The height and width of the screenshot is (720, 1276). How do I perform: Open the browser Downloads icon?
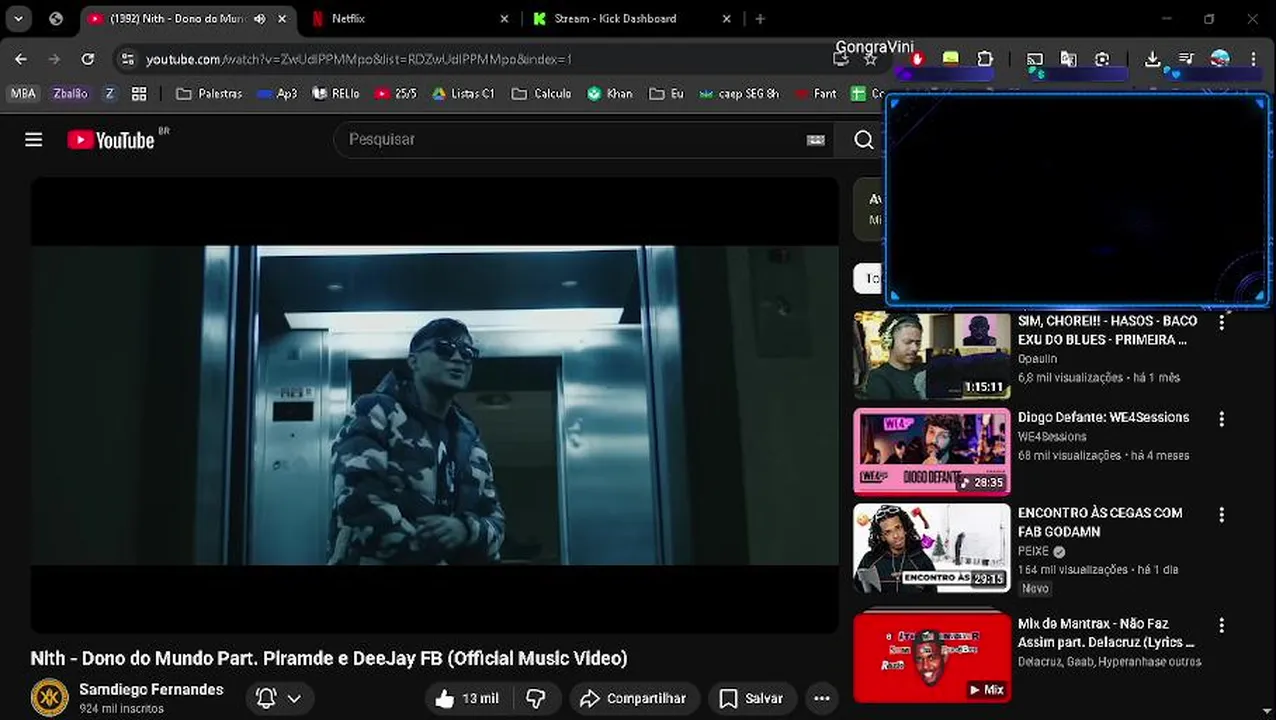click(1152, 59)
